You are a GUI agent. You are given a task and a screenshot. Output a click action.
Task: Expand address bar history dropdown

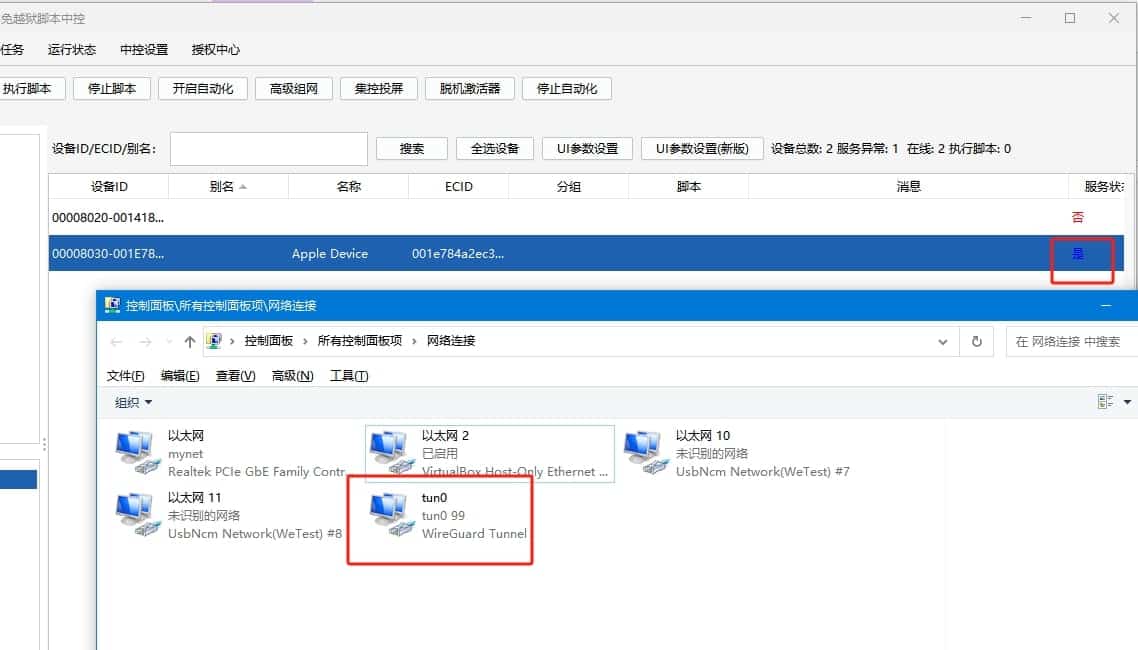pyautogui.click(x=943, y=342)
